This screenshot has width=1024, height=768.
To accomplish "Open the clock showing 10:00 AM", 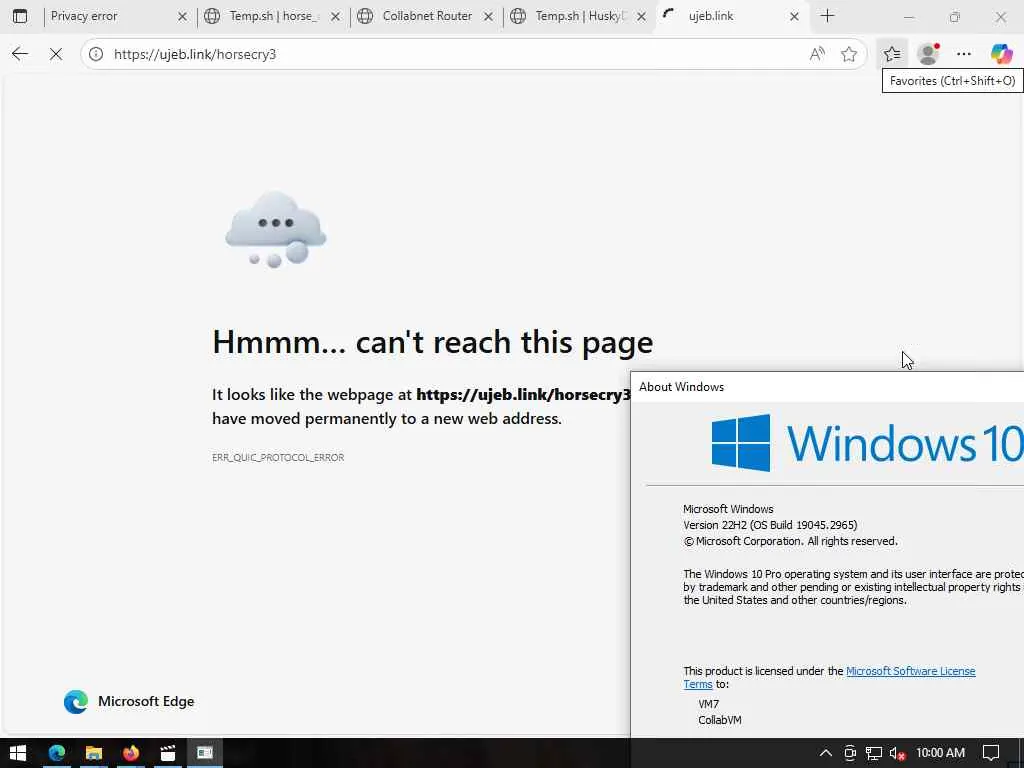I will click(x=940, y=753).
